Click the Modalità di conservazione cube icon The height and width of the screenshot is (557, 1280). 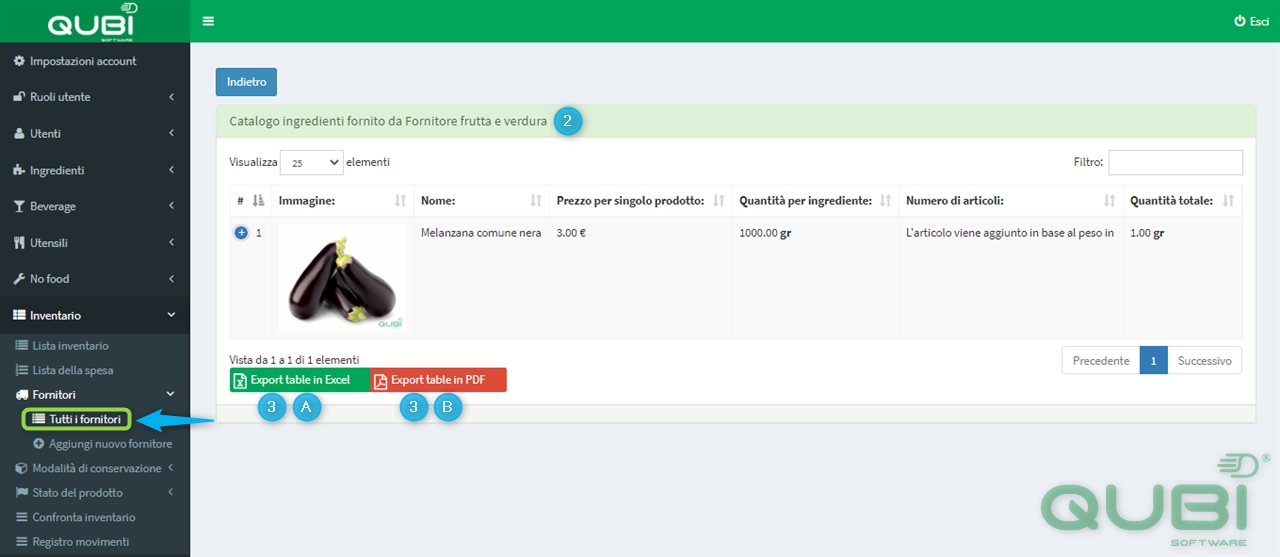22,468
